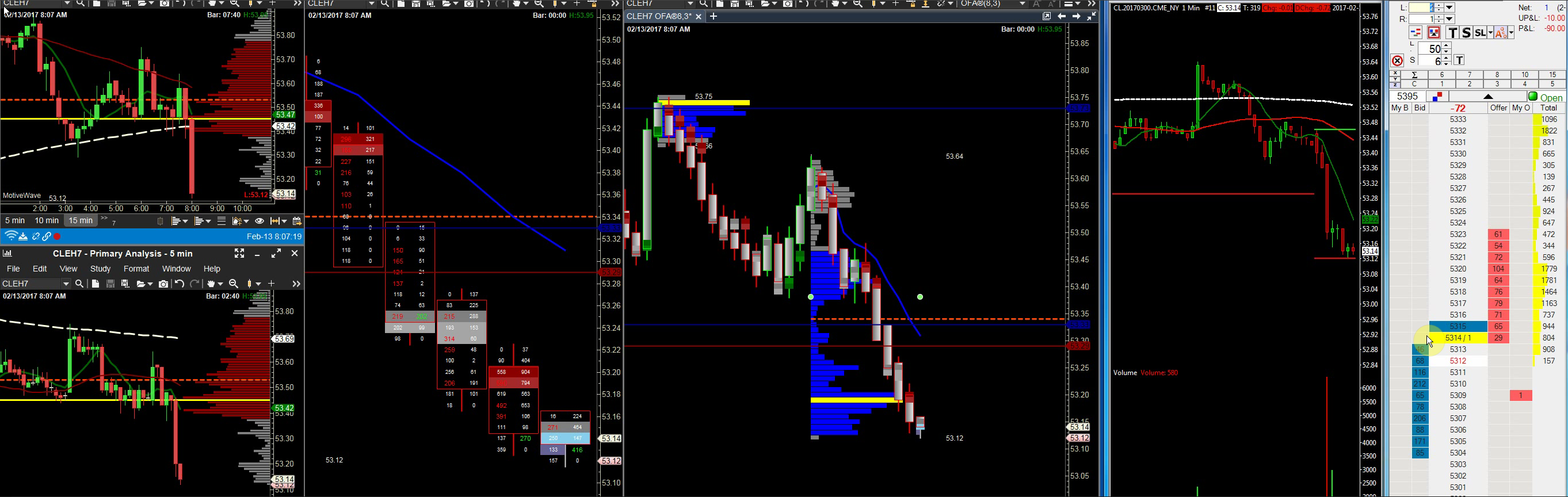Viewport: 1568px width, 497px height.
Task: Click the search icon in the Primary Analysis toolbar
Action: 79,284
